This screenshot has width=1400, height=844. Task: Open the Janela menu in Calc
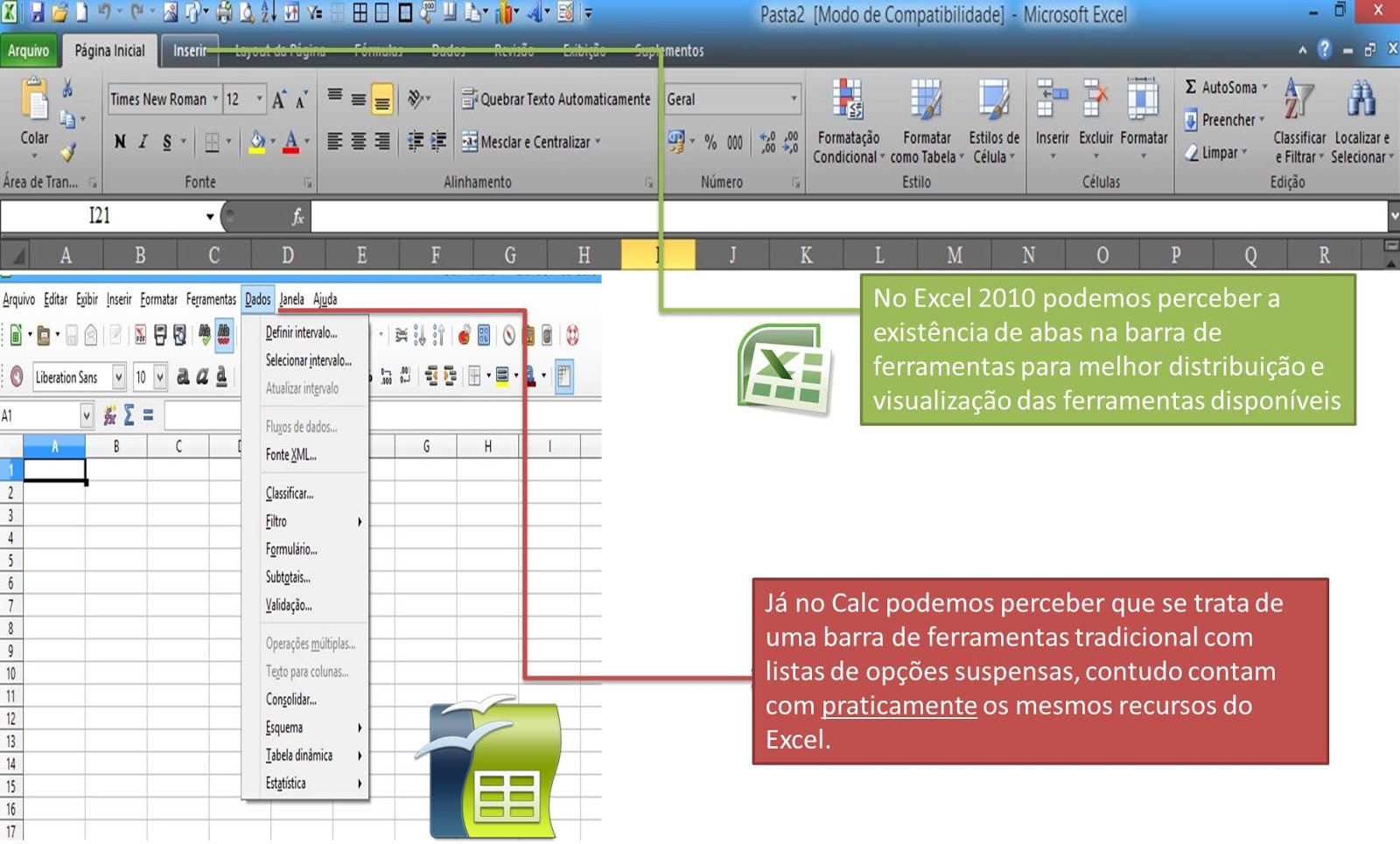(x=292, y=298)
